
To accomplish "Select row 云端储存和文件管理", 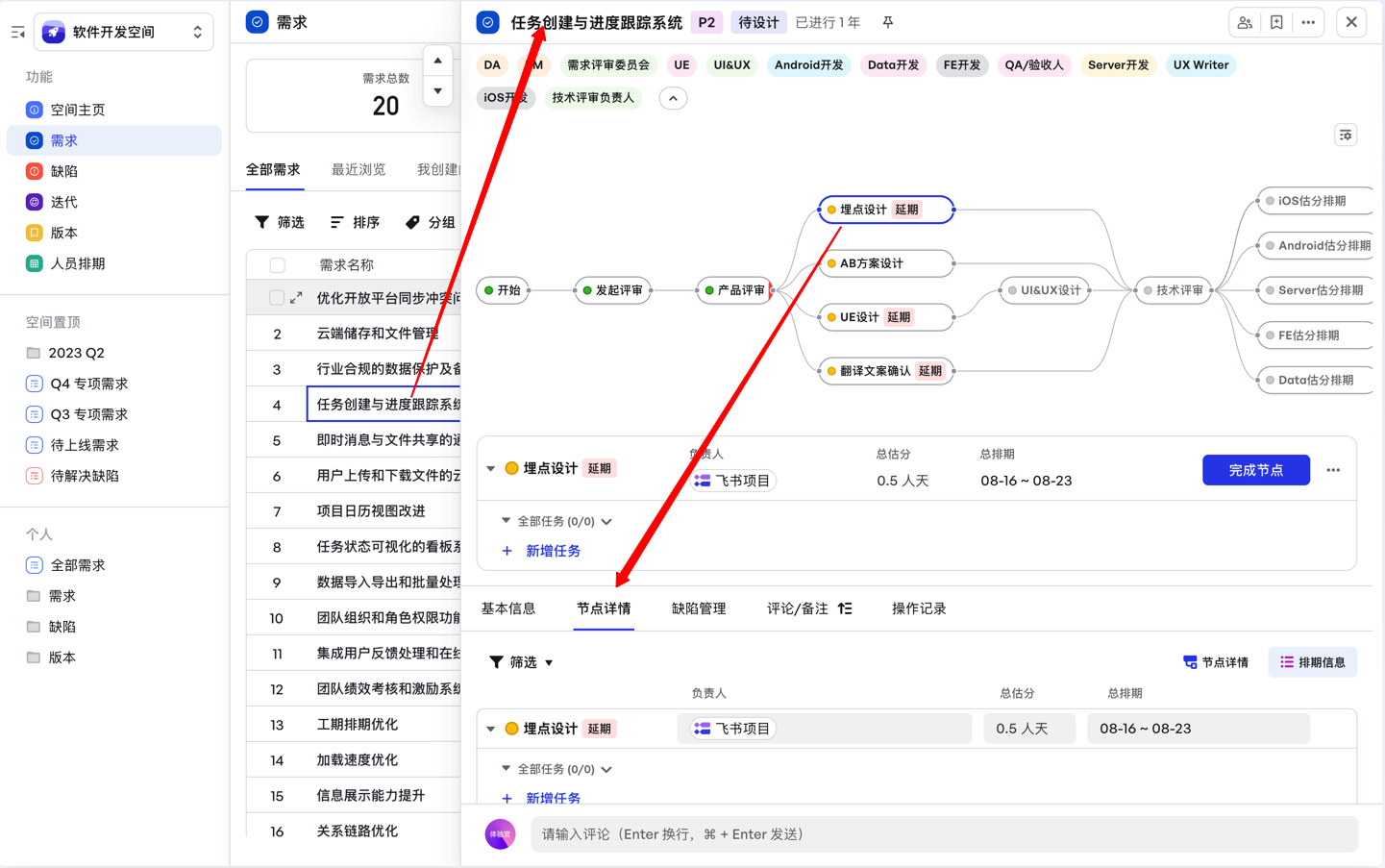I will (x=378, y=334).
